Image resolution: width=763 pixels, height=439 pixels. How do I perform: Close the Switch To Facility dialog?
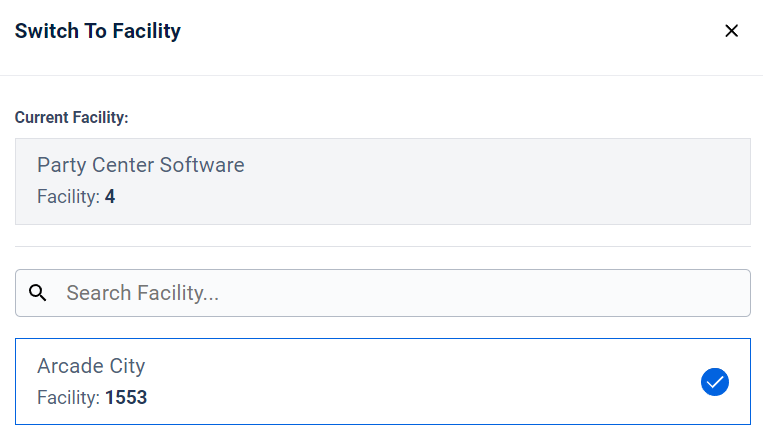pyautogui.click(x=731, y=31)
